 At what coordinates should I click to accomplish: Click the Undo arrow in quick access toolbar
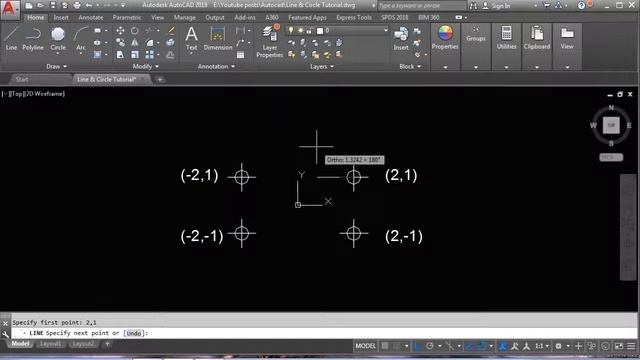coord(89,5)
